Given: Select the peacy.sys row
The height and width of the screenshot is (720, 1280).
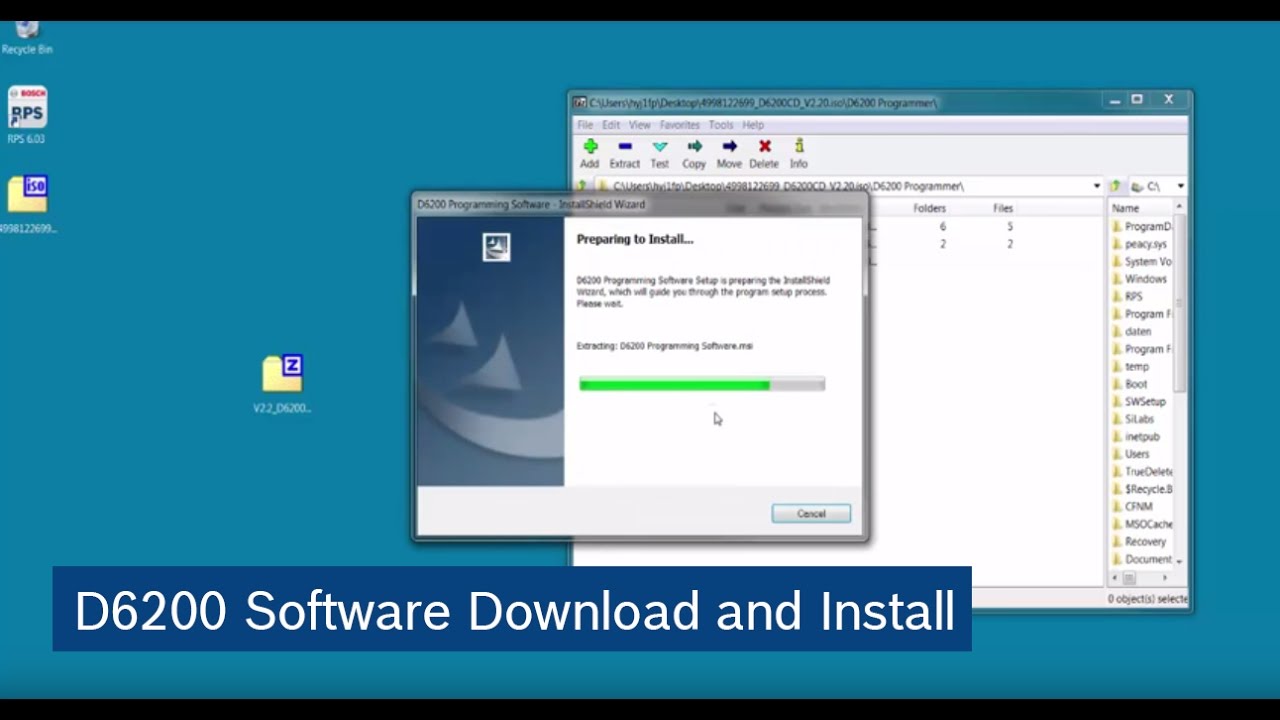Looking at the screenshot, I should [x=1140, y=244].
